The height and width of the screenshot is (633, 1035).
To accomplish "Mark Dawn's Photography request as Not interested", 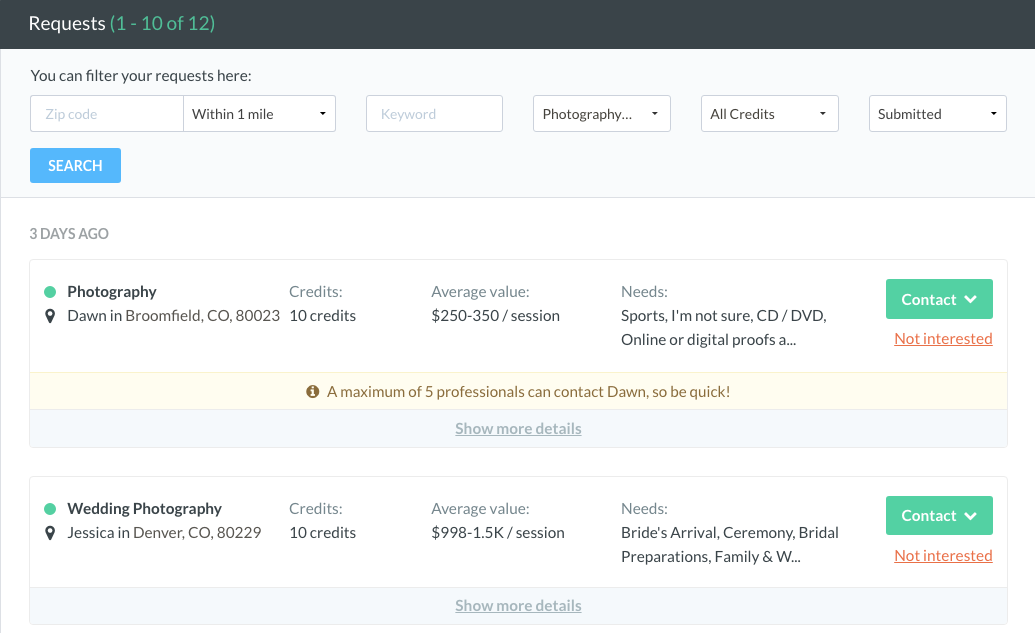I will pyautogui.click(x=943, y=339).
